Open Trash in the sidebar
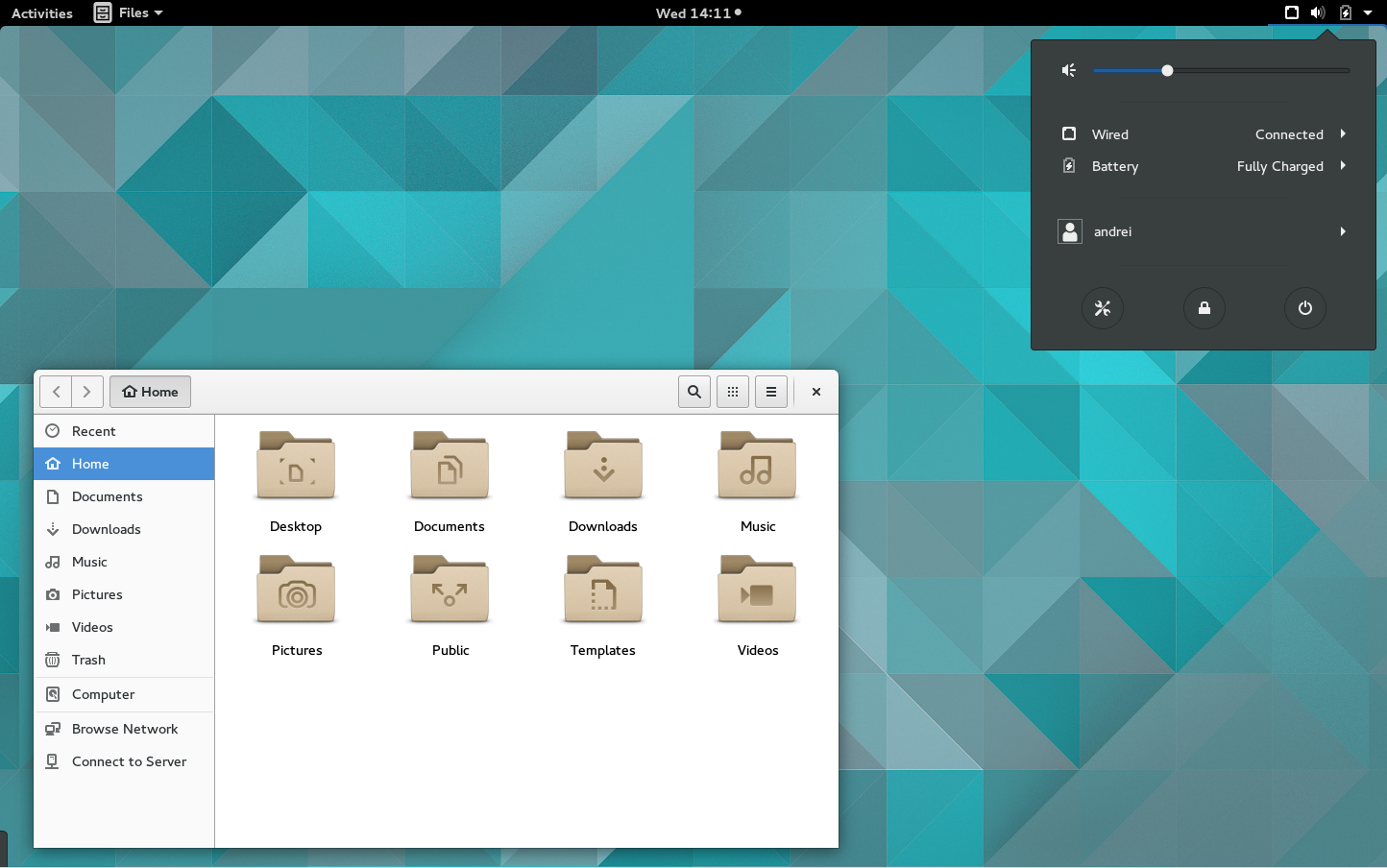This screenshot has height=868, width=1387. 124,660
